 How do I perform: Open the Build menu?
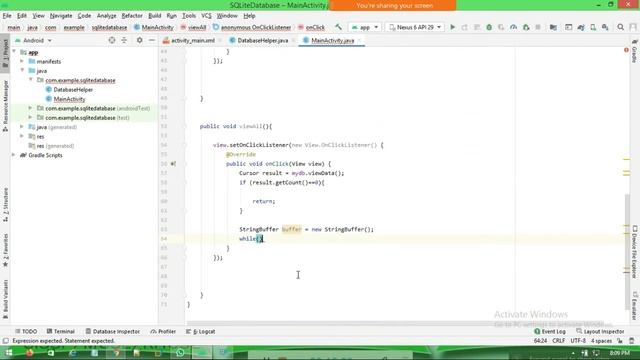[154, 16]
